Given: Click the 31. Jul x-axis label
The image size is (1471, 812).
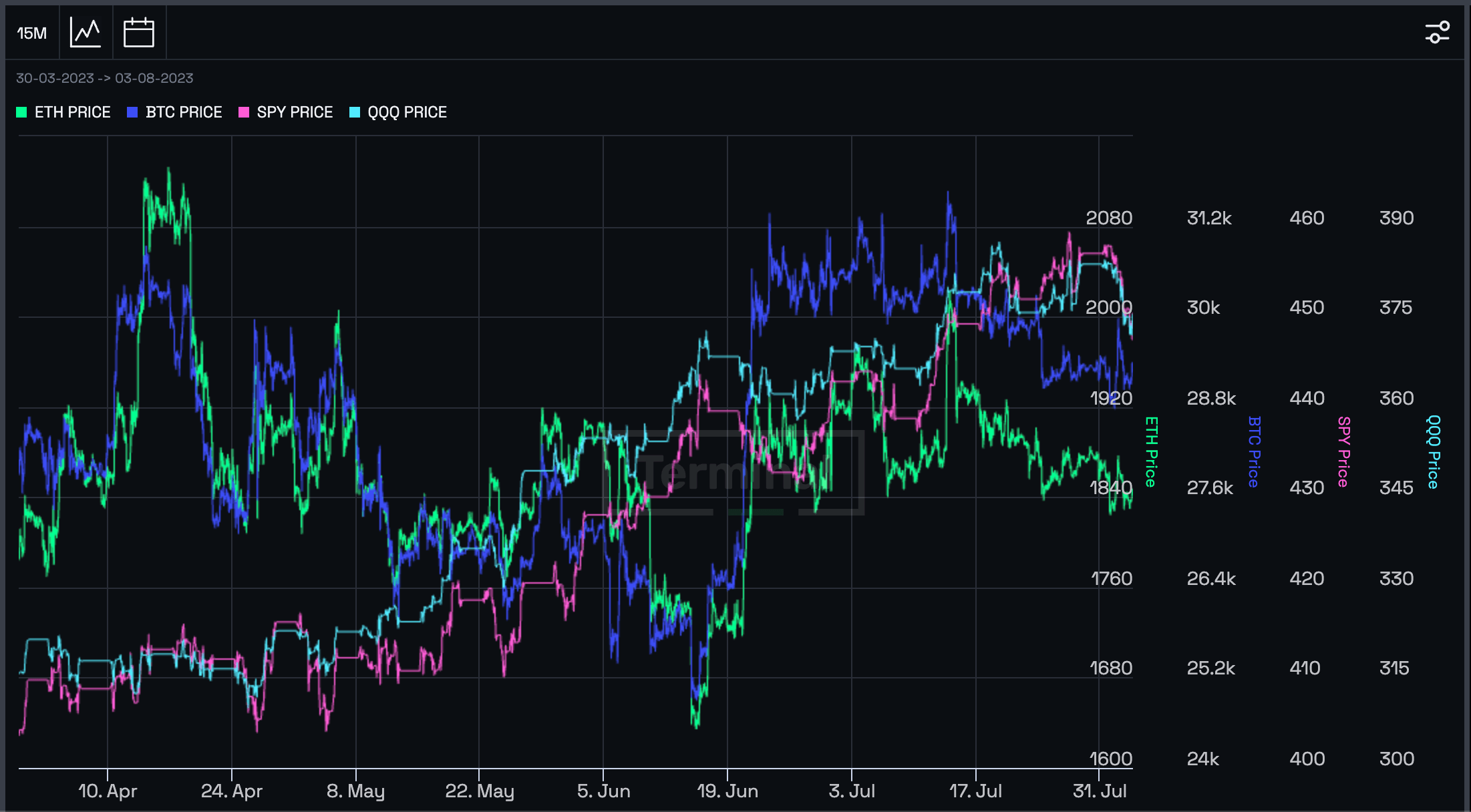Looking at the screenshot, I should [1100, 791].
